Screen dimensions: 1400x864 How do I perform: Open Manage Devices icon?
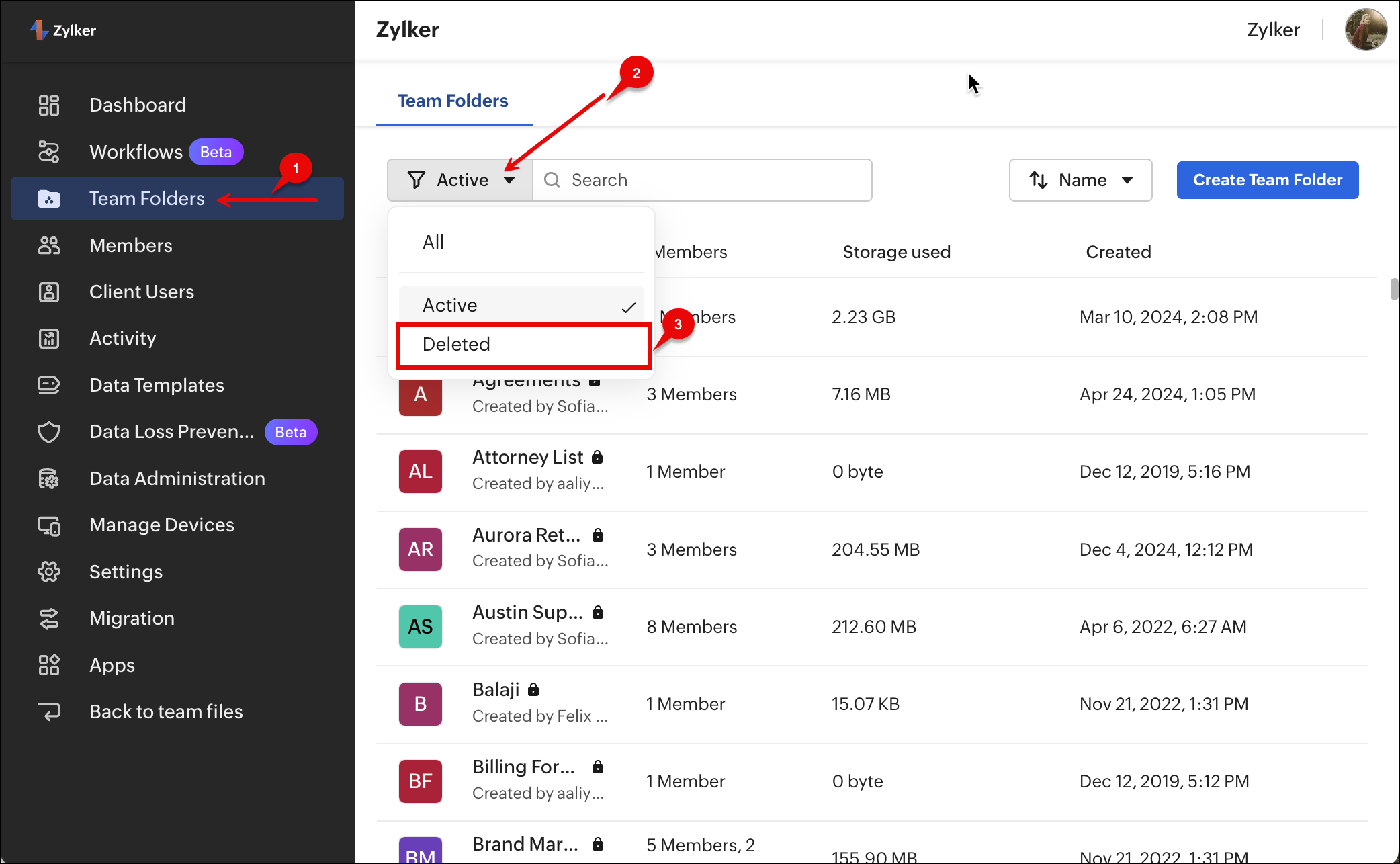(49, 525)
